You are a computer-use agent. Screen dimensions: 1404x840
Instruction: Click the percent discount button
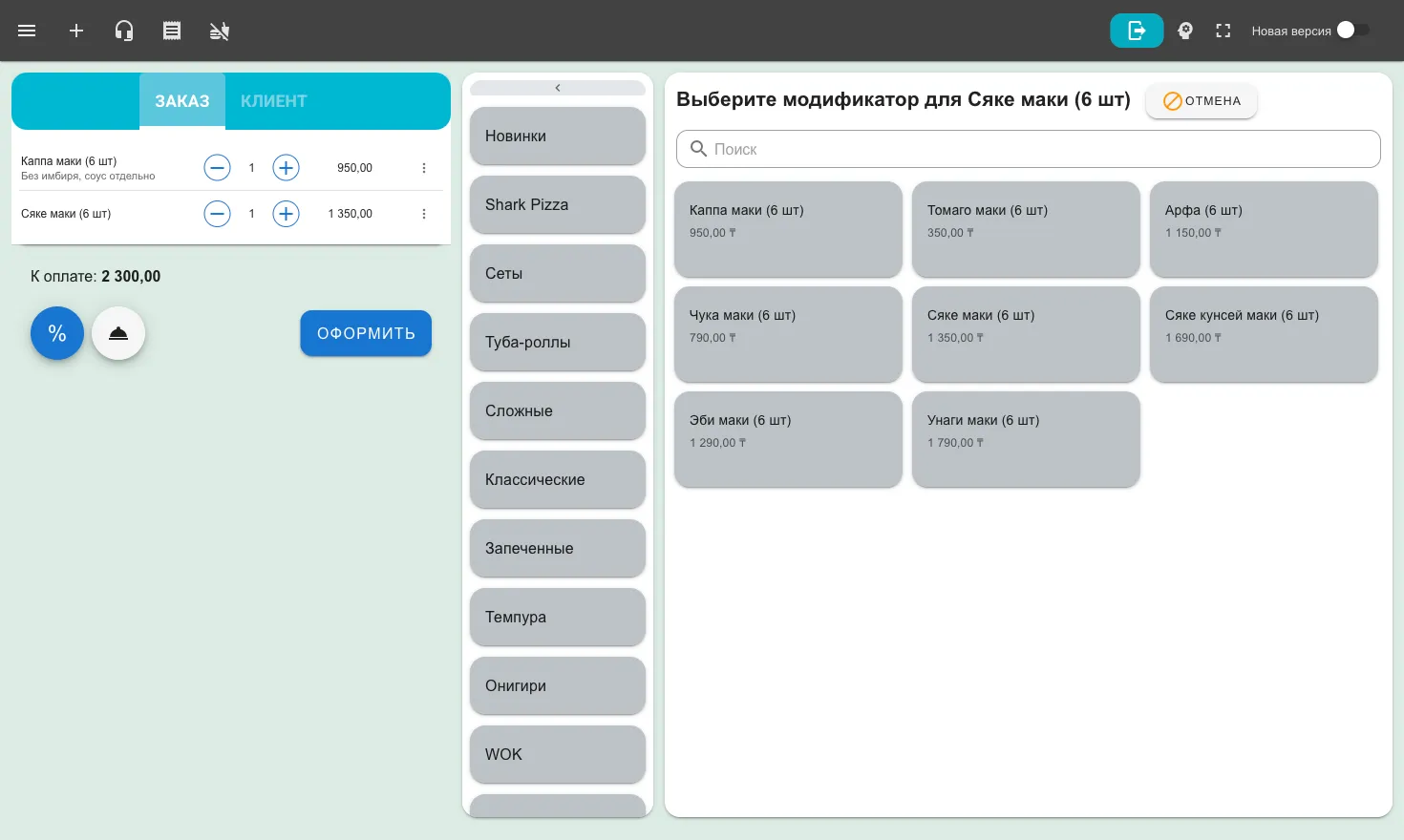point(57,333)
